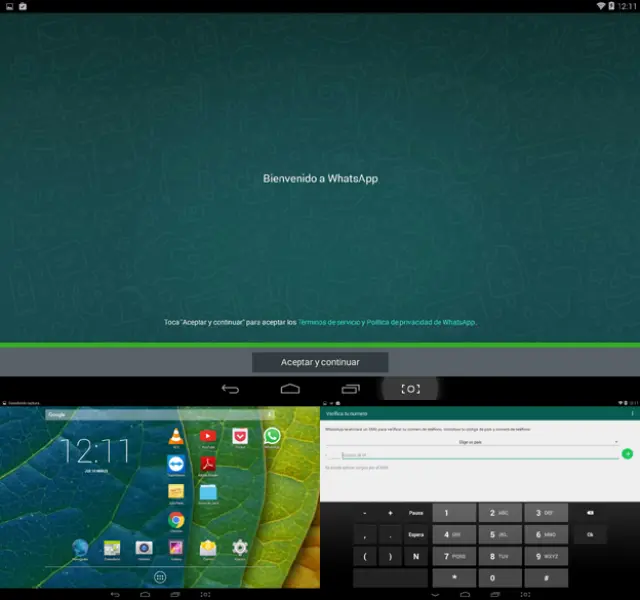
Task: Open the app drawer button
Action: (x=160, y=577)
